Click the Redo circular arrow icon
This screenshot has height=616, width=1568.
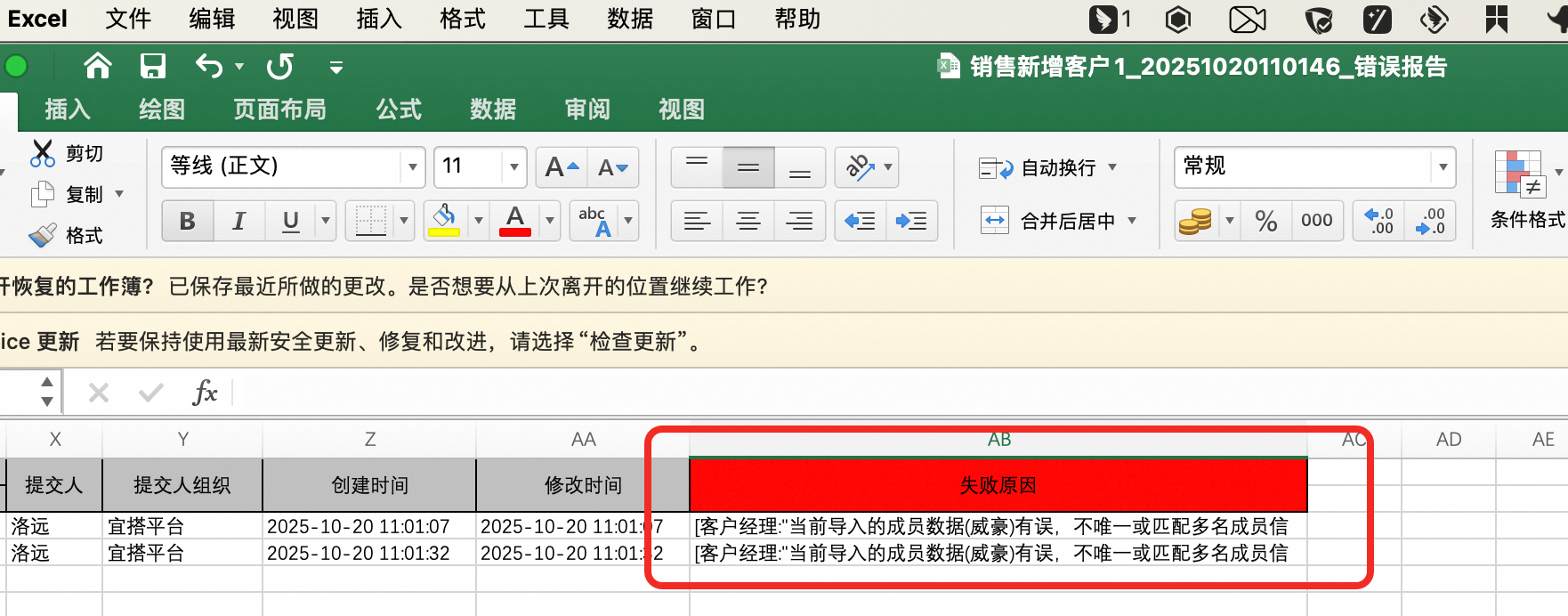[x=280, y=66]
